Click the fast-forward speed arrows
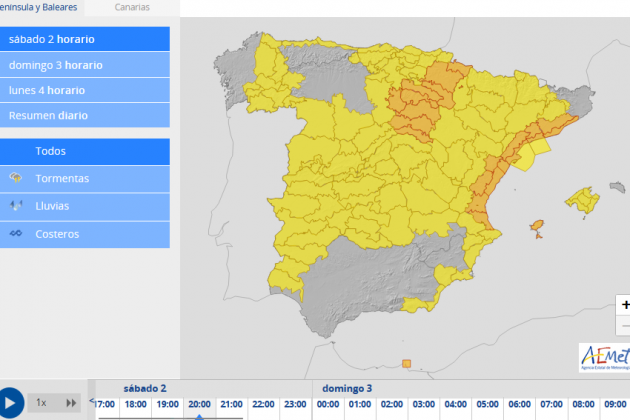 coord(71,402)
